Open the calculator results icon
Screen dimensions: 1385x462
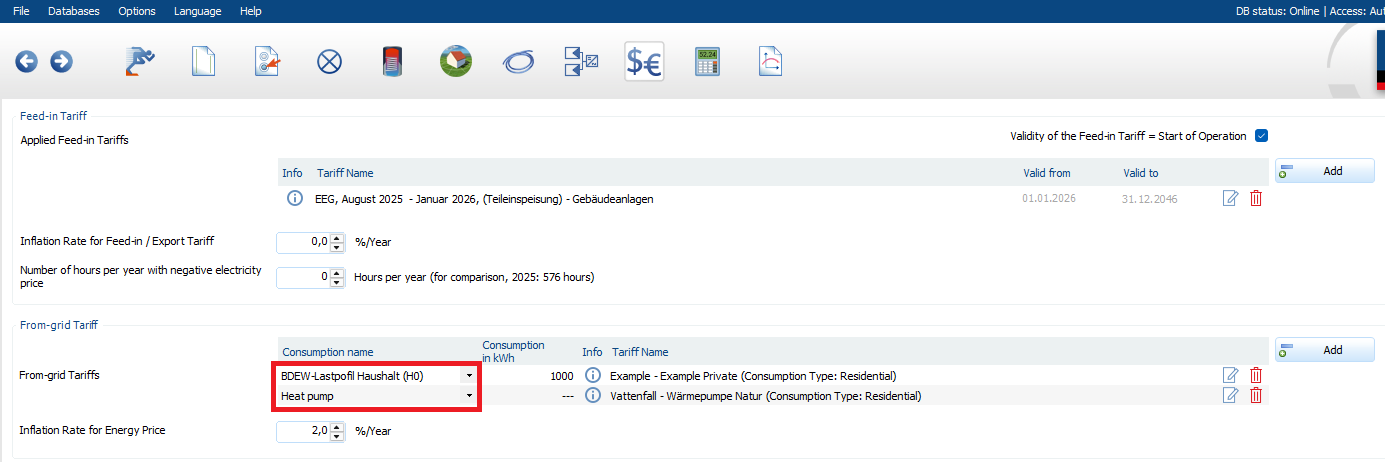(708, 62)
